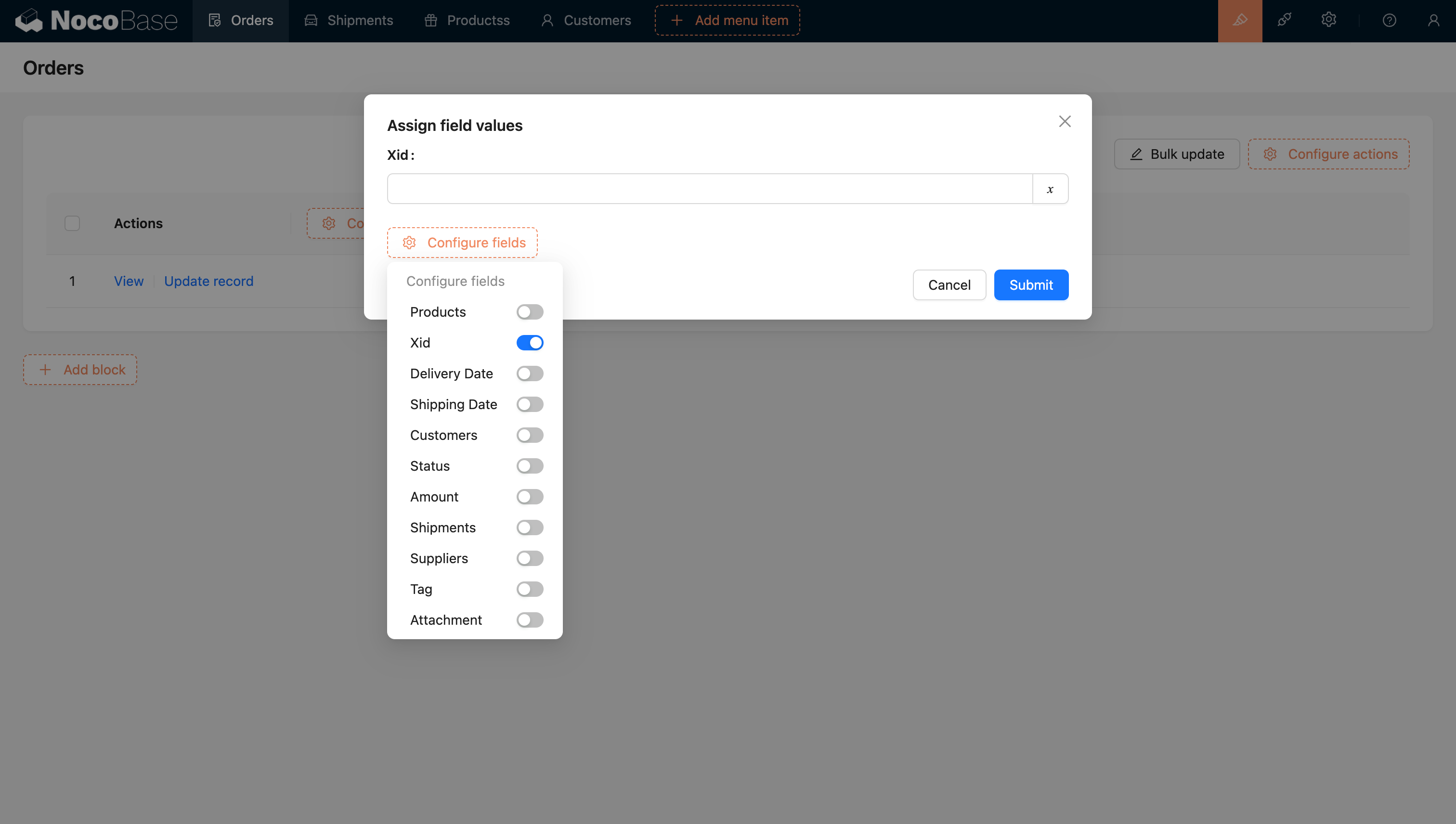Screen dimensions: 1456x824
Task: Turn on the Attachment field switch
Action: (x=529, y=620)
